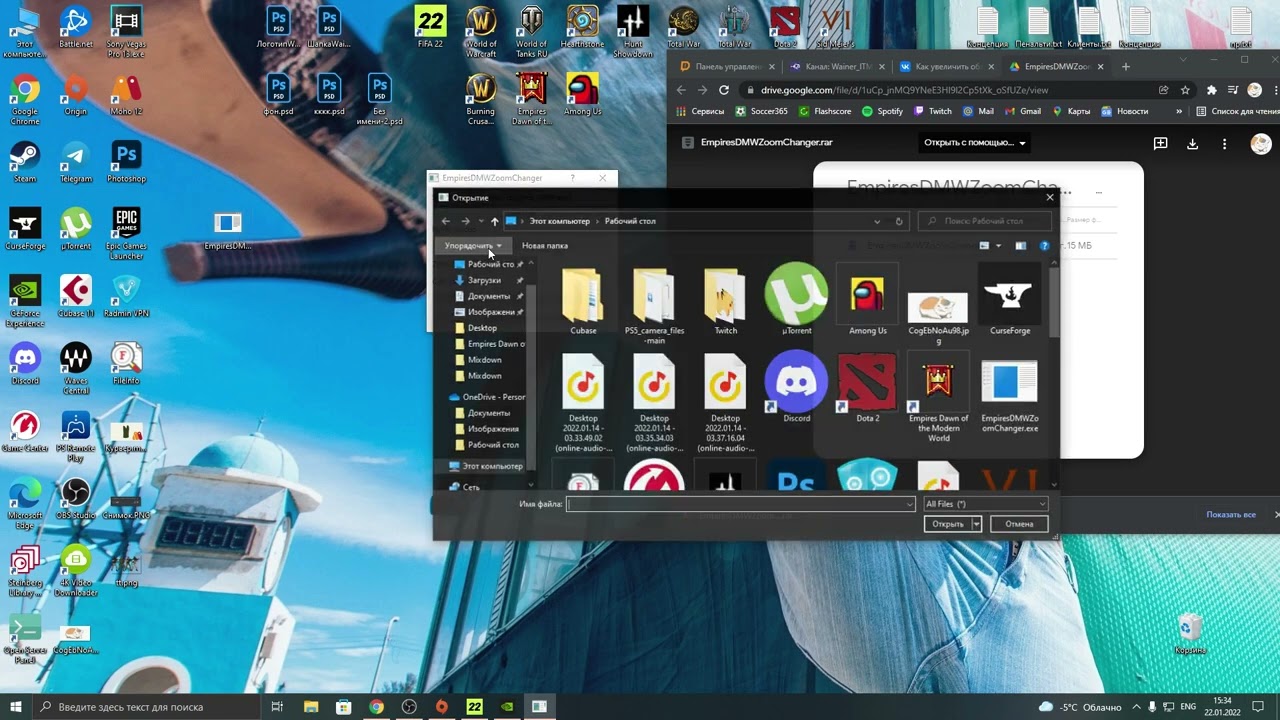This screenshot has height=720, width=1280.
Task: Open the Recycle Bin on desktop
Action: pyautogui.click(x=1190, y=634)
